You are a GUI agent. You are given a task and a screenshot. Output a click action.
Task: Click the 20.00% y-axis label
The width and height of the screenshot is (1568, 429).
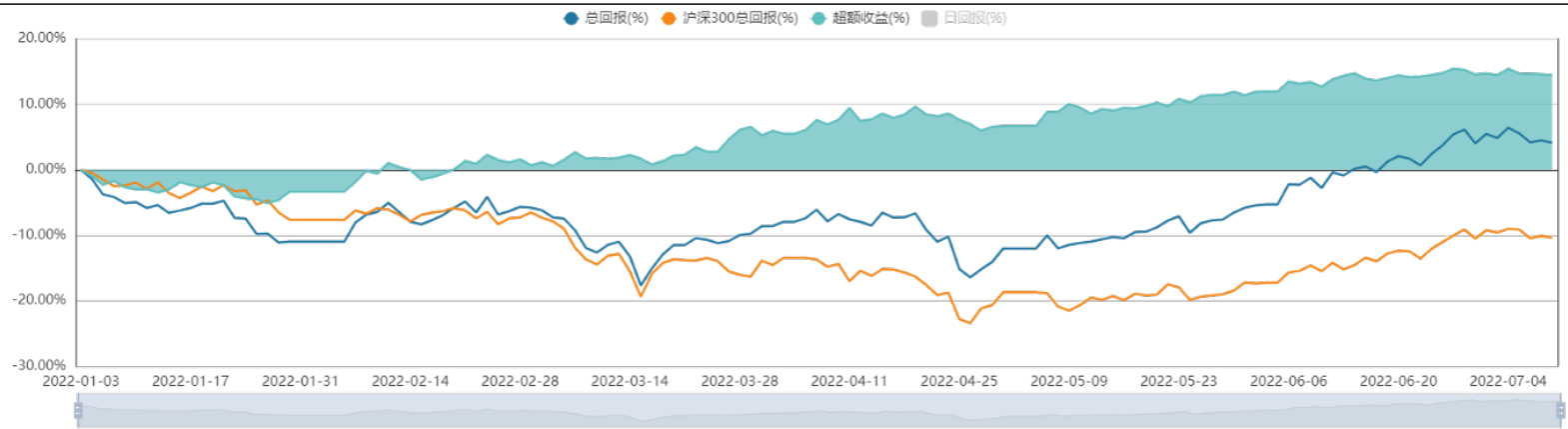pos(42,38)
